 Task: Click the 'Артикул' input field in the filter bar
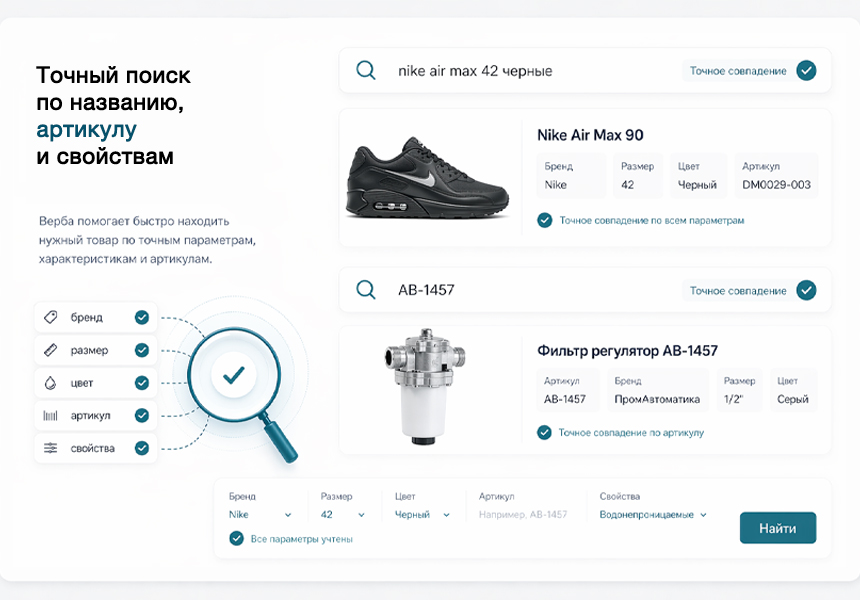pos(523,514)
